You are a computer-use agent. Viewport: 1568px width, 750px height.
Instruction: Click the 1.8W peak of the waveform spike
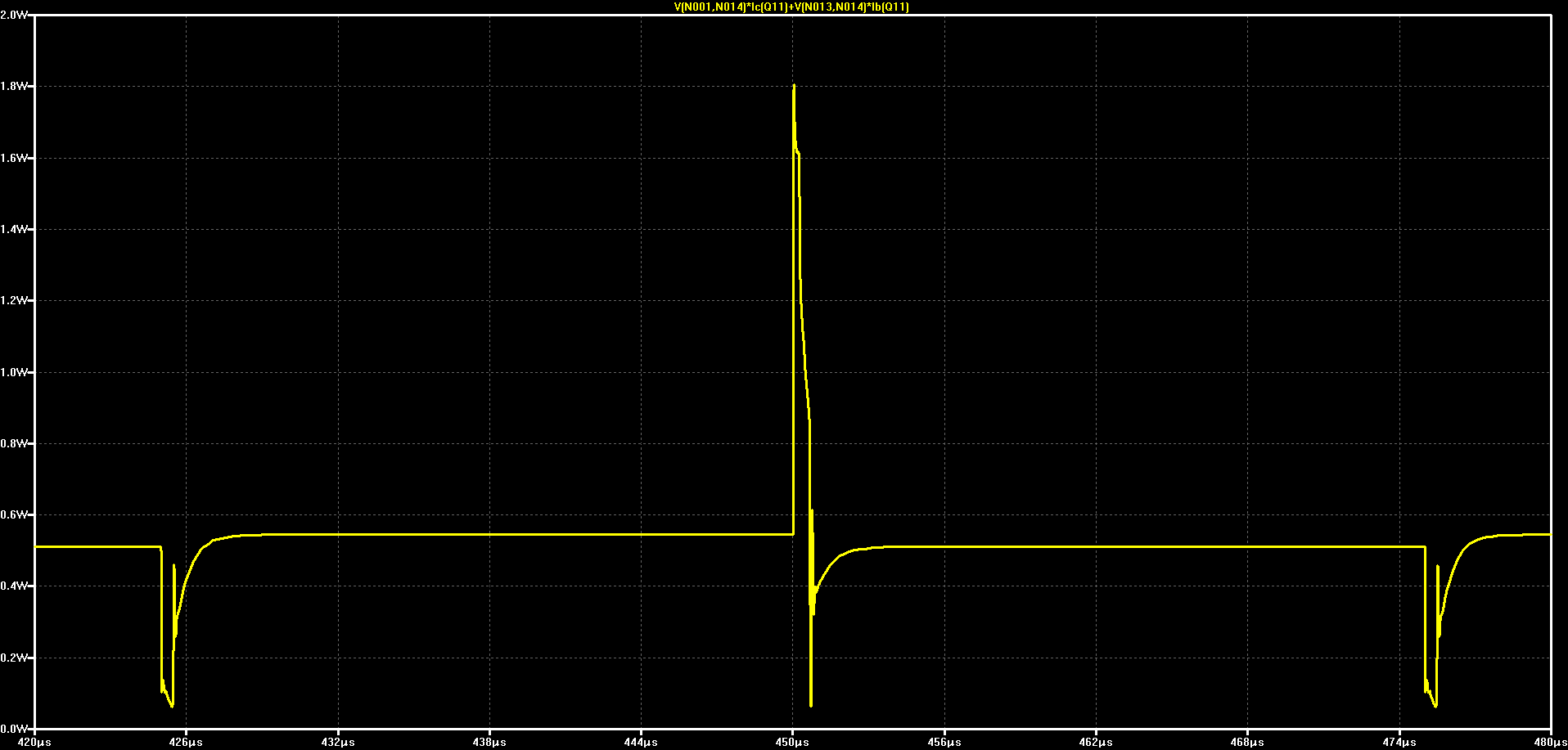tap(794, 86)
